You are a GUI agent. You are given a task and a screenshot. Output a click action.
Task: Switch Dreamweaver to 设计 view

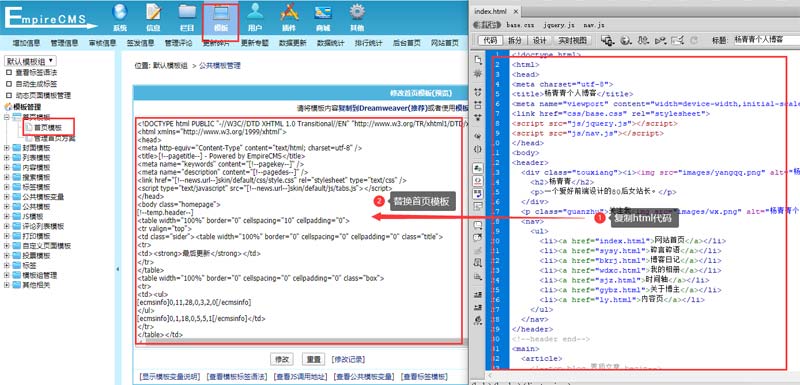click(539, 40)
